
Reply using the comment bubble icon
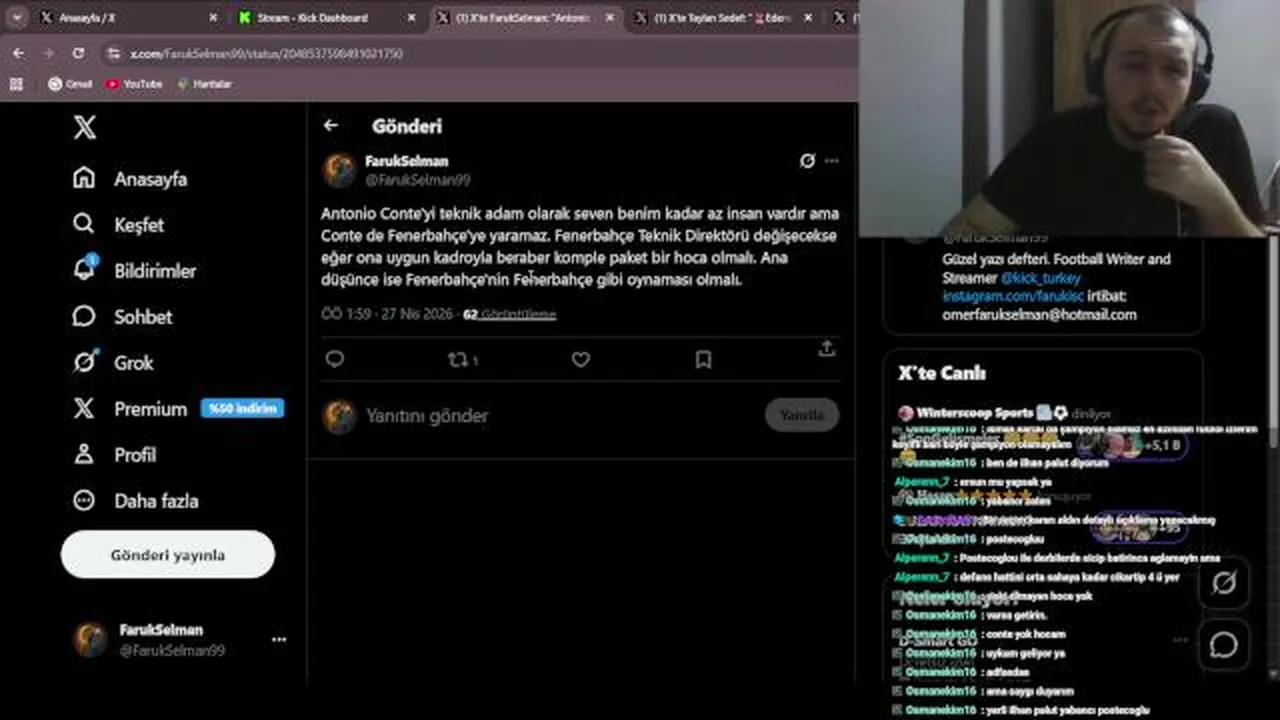tap(335, 359)
